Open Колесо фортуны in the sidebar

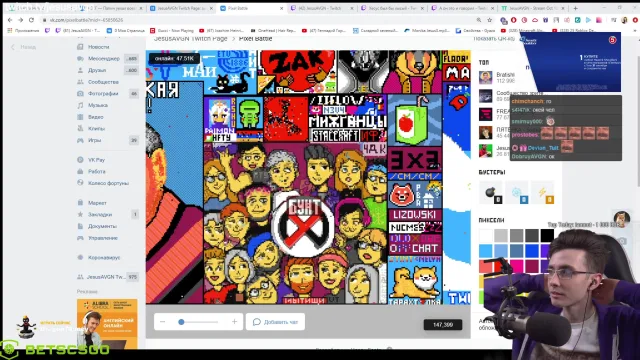pyautogui.click(x=108, y=183)
